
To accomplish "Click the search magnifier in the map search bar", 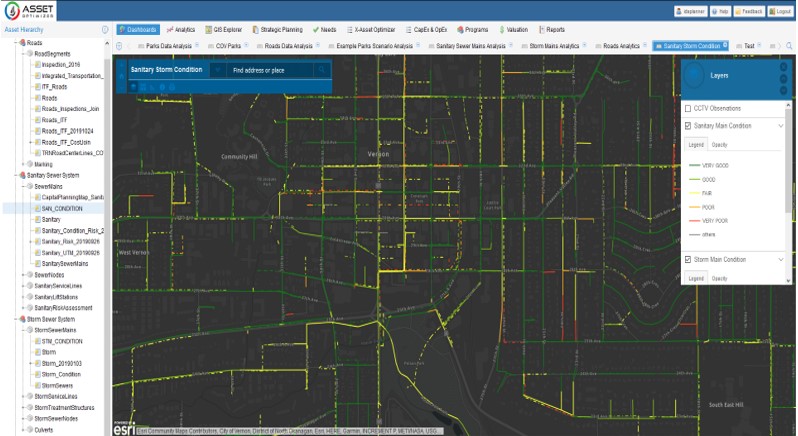I will [x=322, y=71].
